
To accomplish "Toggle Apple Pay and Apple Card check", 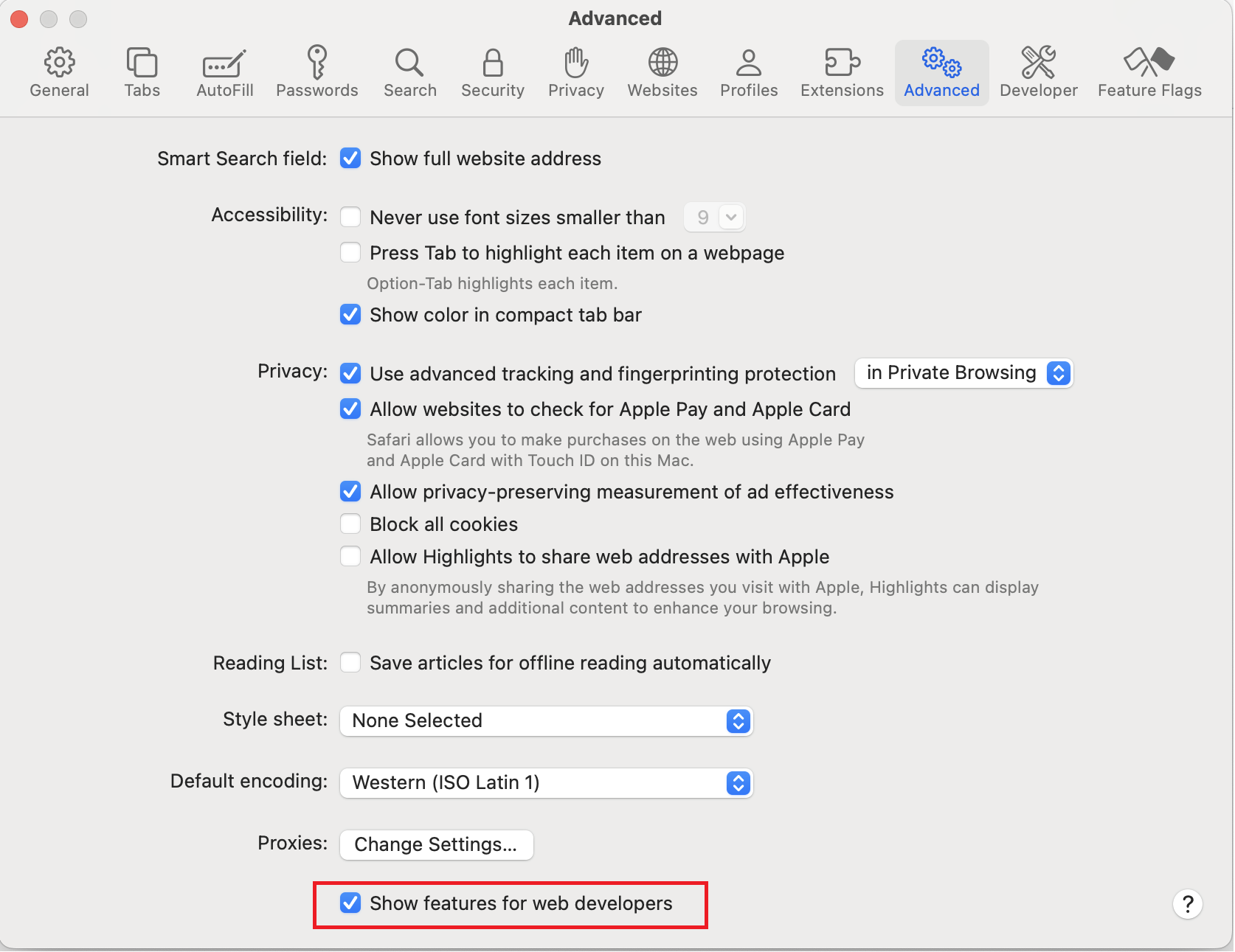I will pyautogui.click(x=350, y=409).
